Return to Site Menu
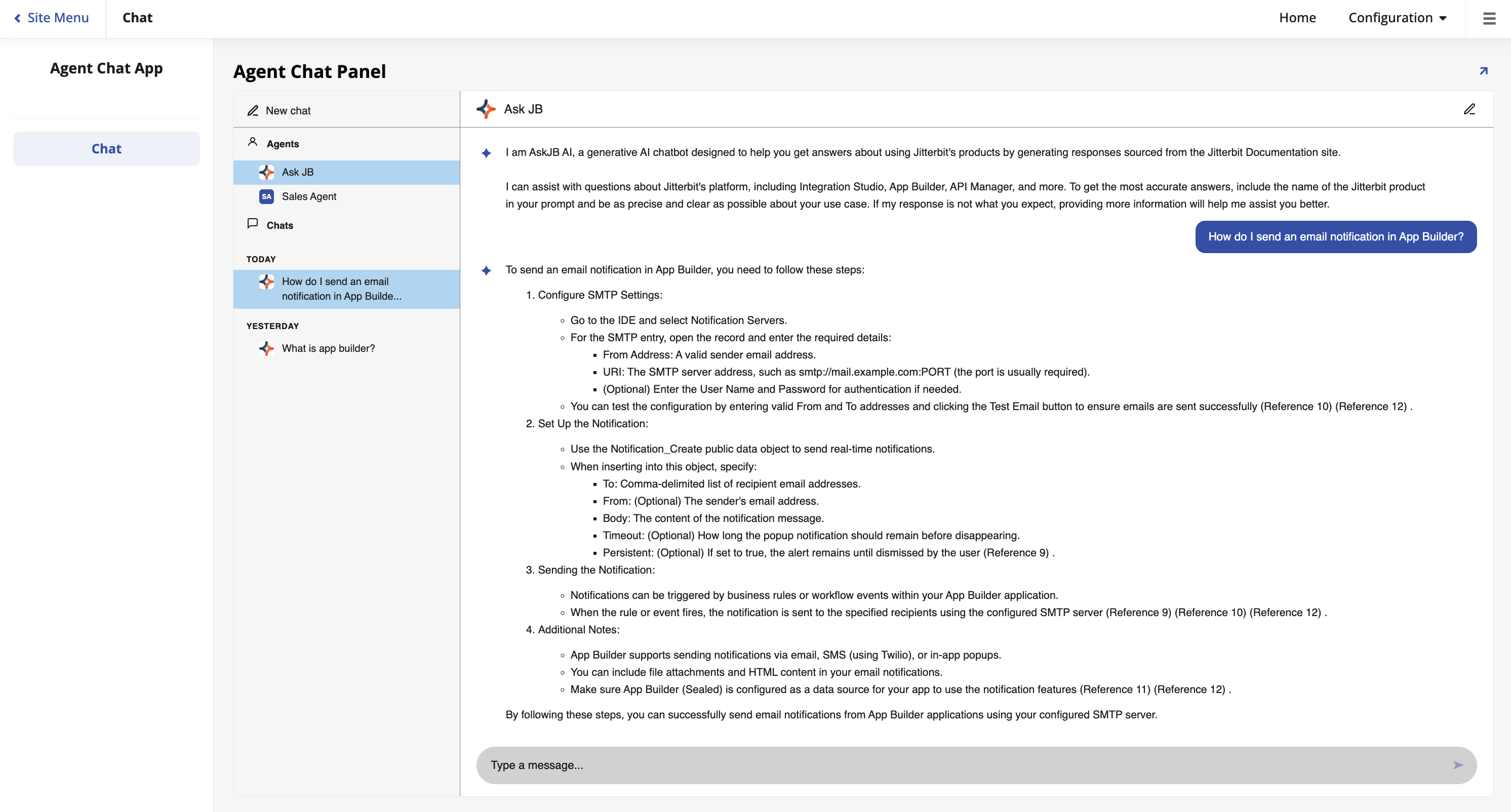The image size is (1511, 812). 52,18
